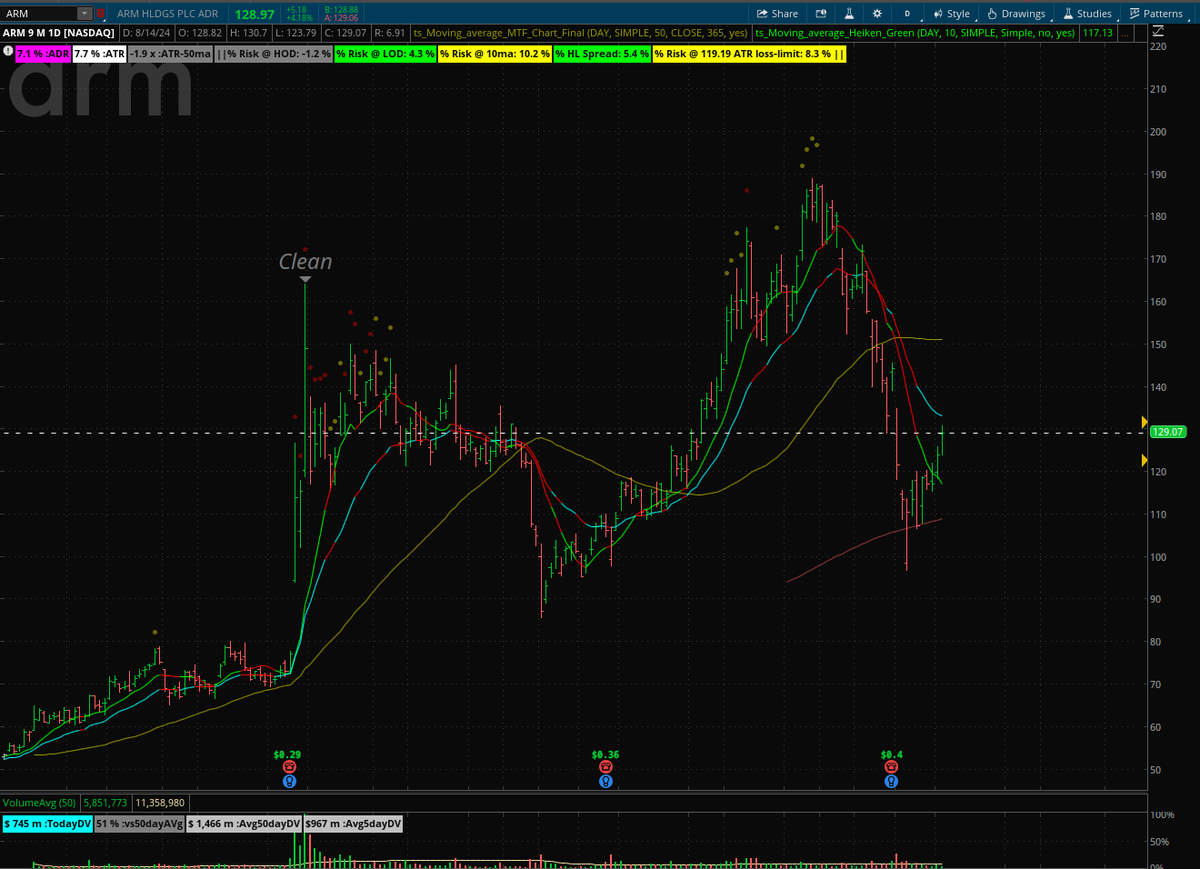The height and width of the screenshot is (869, 1200).
Task: Open the symbol selector dropdown arrow
Action: pyautogui.click(x=84, y=13)
